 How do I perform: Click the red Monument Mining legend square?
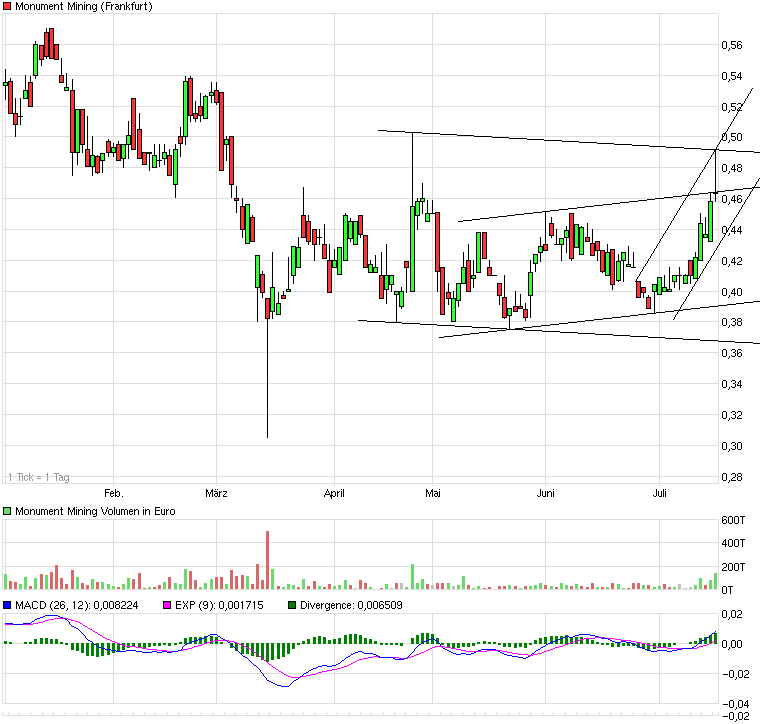(x=7, y=6)
